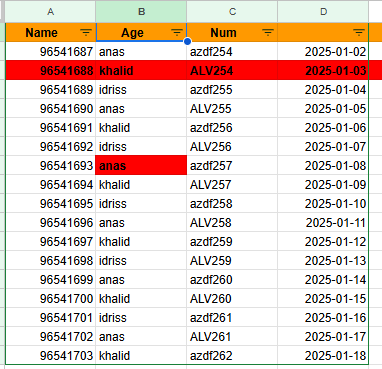
Task: Select column C header
Action: pos(232,12)
